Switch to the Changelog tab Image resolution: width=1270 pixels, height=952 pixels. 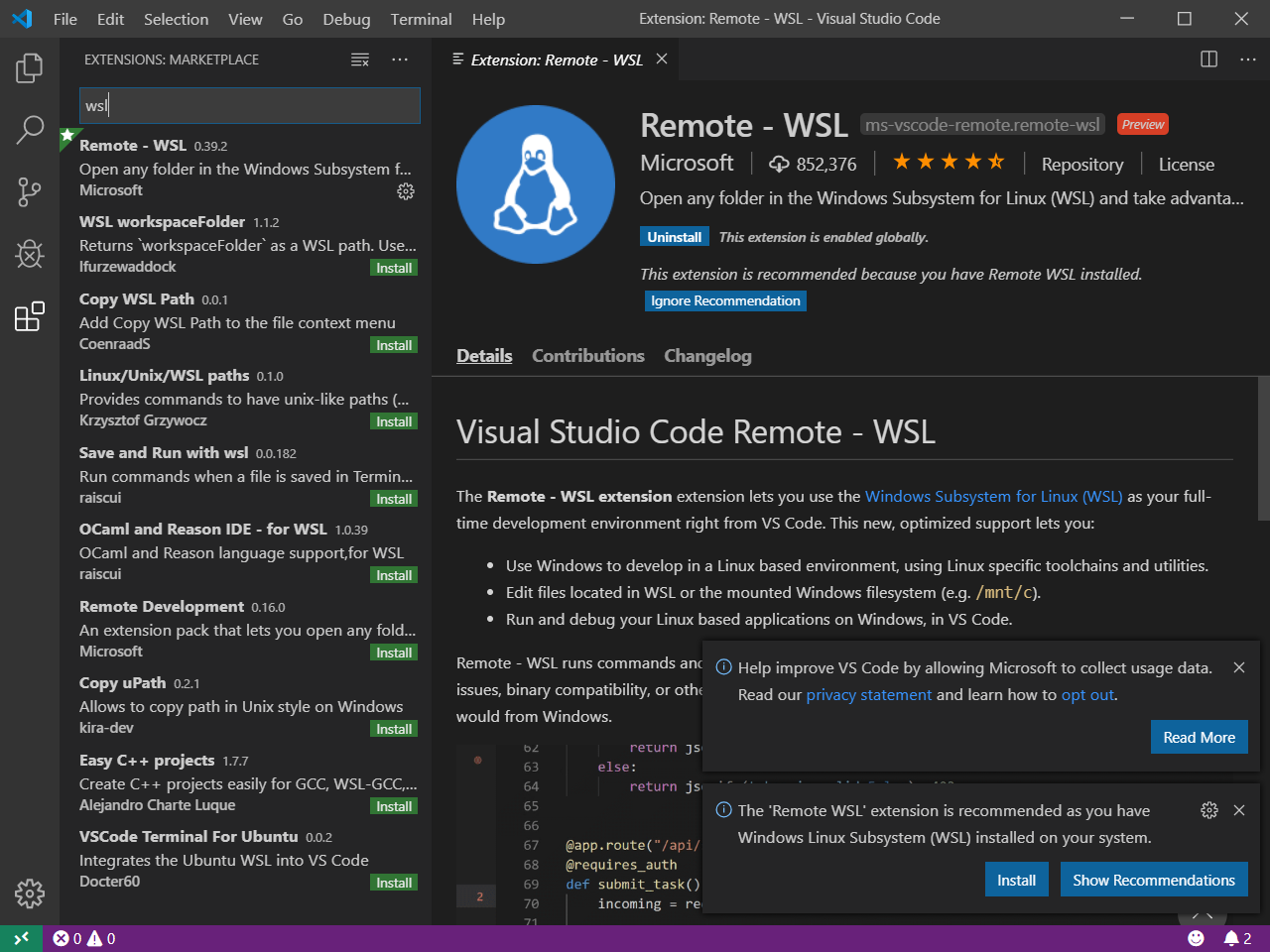point(707,356)
